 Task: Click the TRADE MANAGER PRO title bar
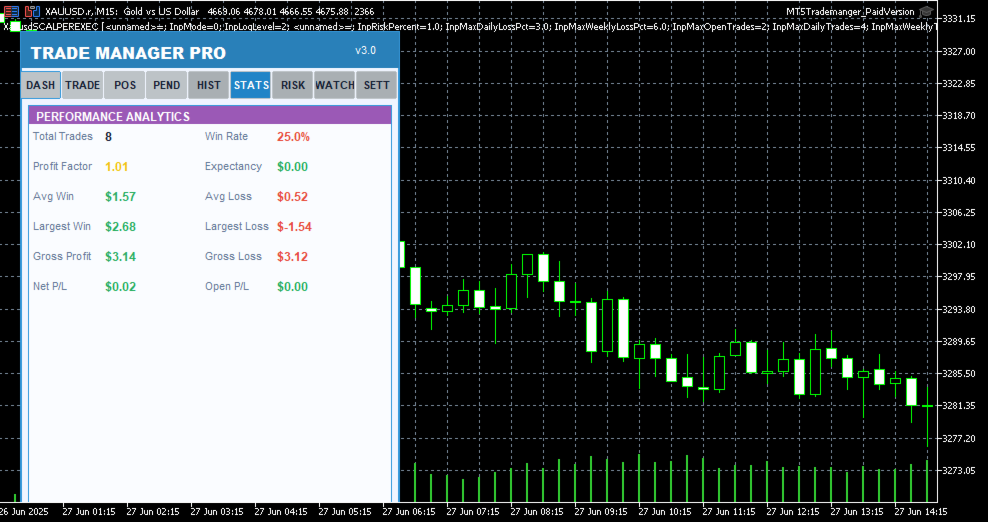[x=210, y=52]
